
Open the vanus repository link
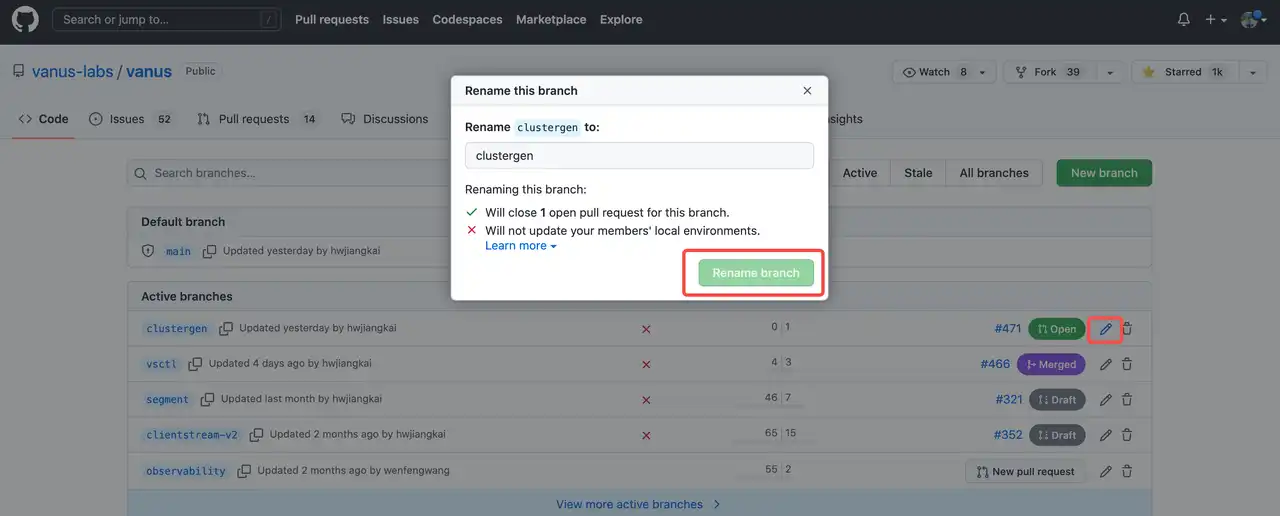point(149,71)
